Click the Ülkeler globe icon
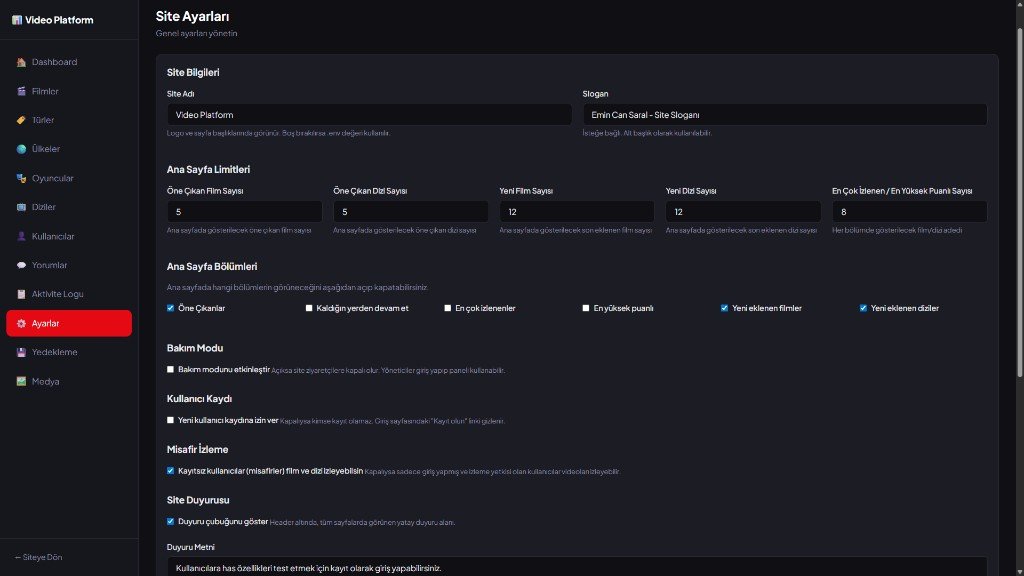Image resolution: width=1024 pixels, height=576 pixels. pos(22,149)
